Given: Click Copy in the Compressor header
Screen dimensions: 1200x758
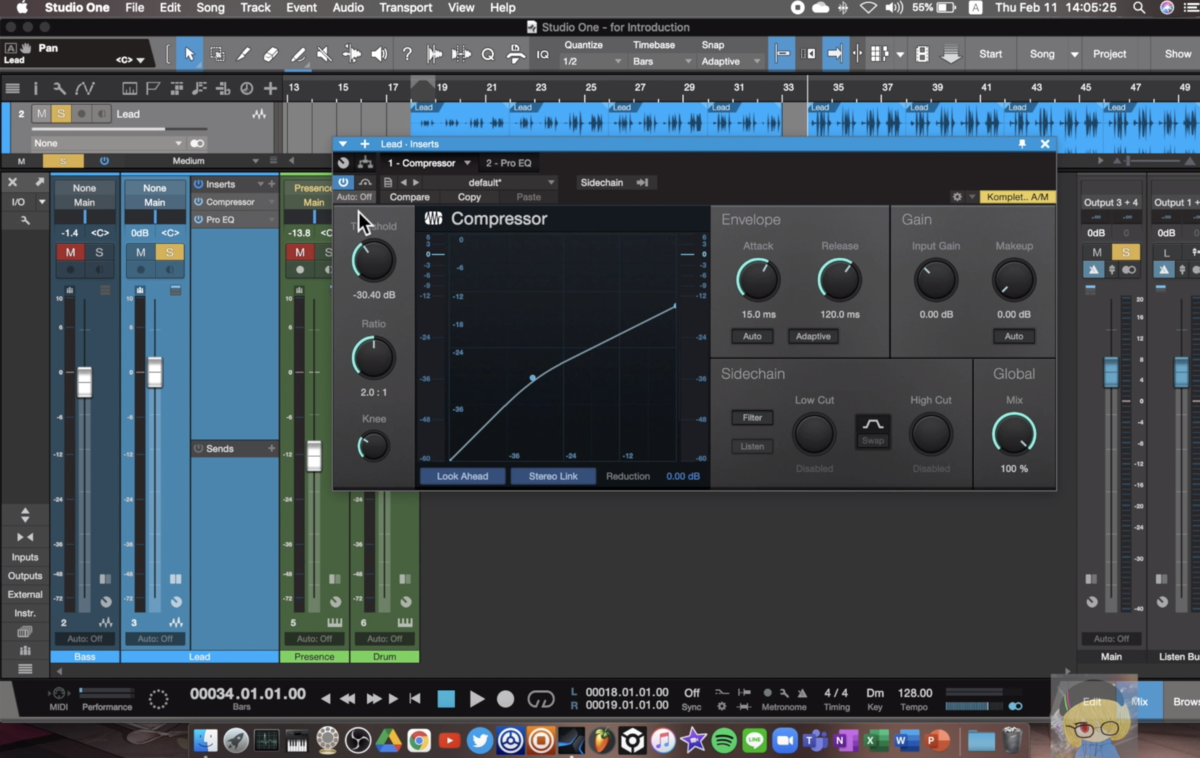Looking at the screenshot, I should point(469,197).
